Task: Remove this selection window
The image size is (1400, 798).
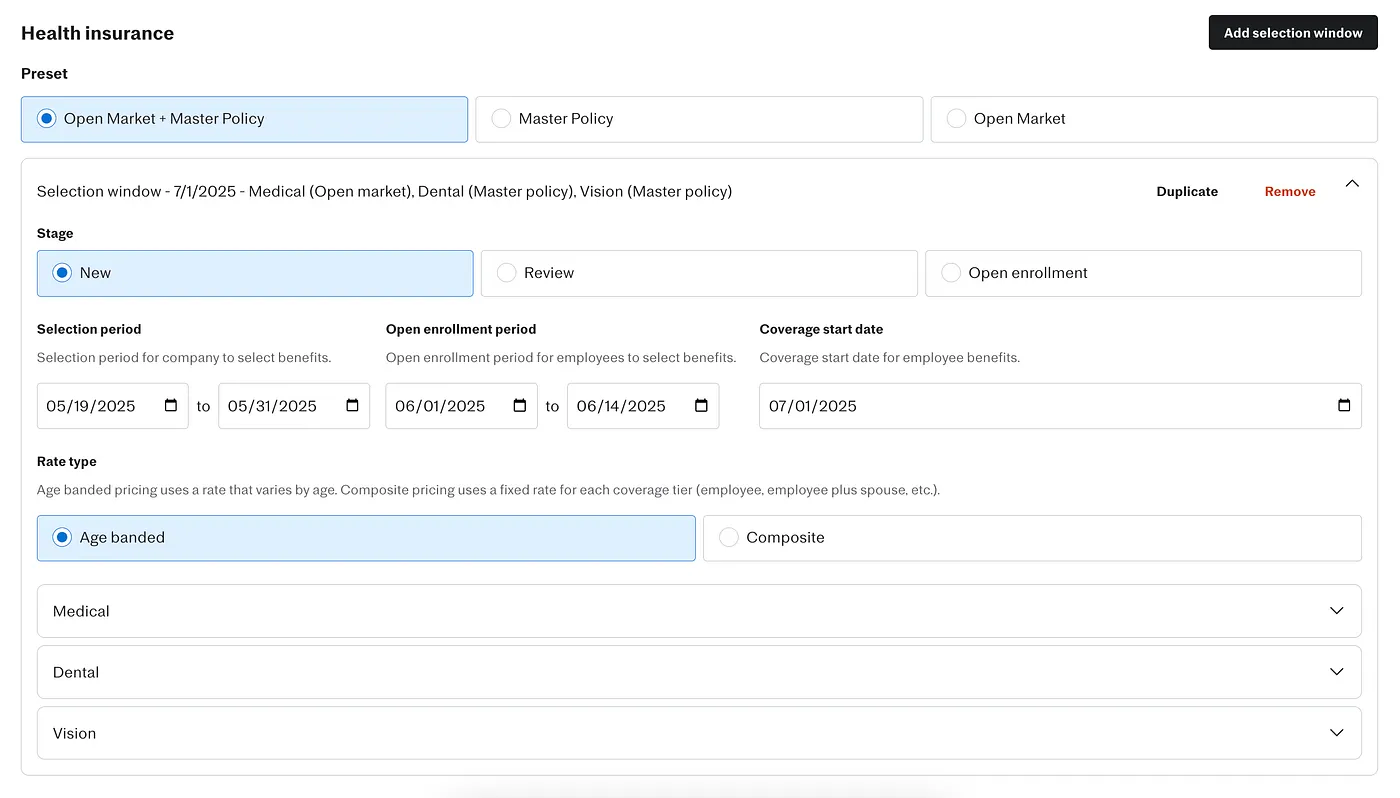Action: (1290, 191)
